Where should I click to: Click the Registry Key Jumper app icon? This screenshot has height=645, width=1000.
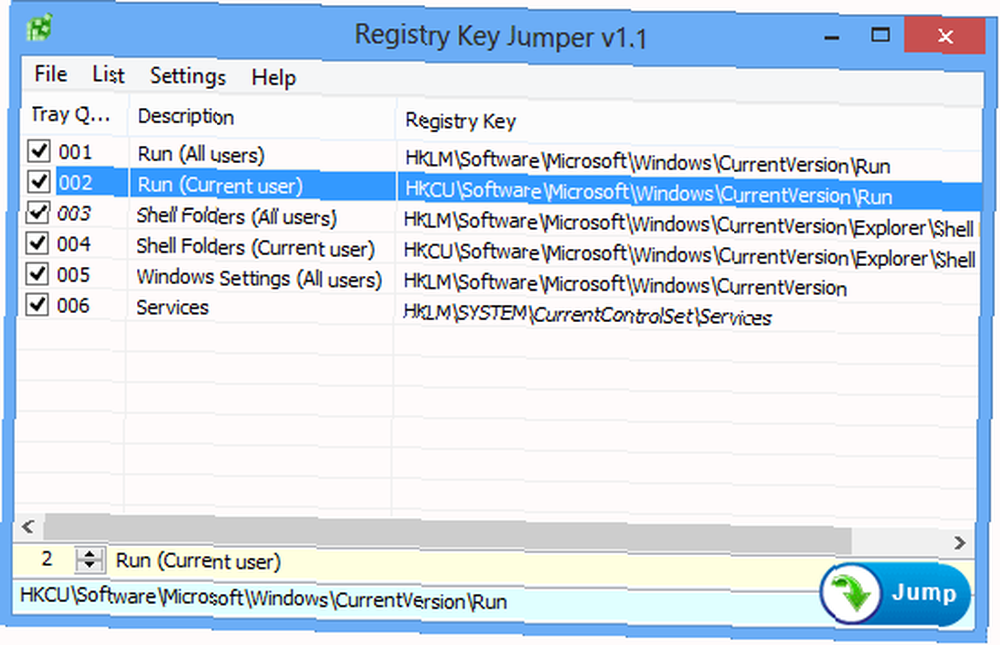coord(39,27)
